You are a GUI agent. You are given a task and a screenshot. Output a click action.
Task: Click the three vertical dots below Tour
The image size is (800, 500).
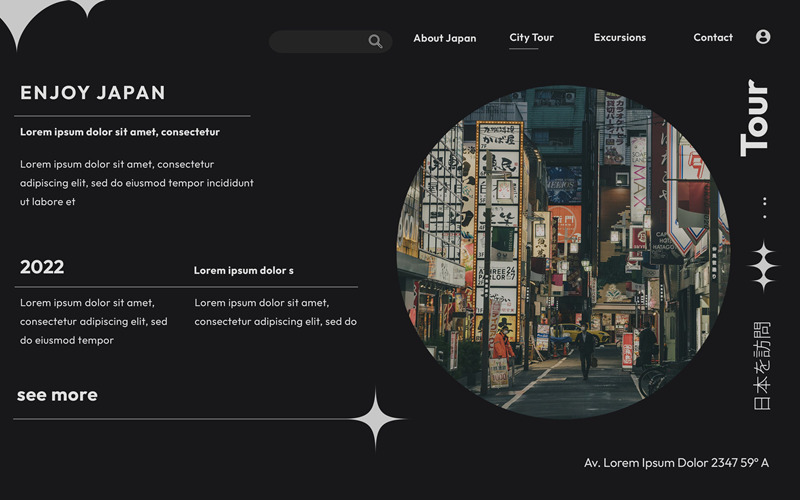764,208
